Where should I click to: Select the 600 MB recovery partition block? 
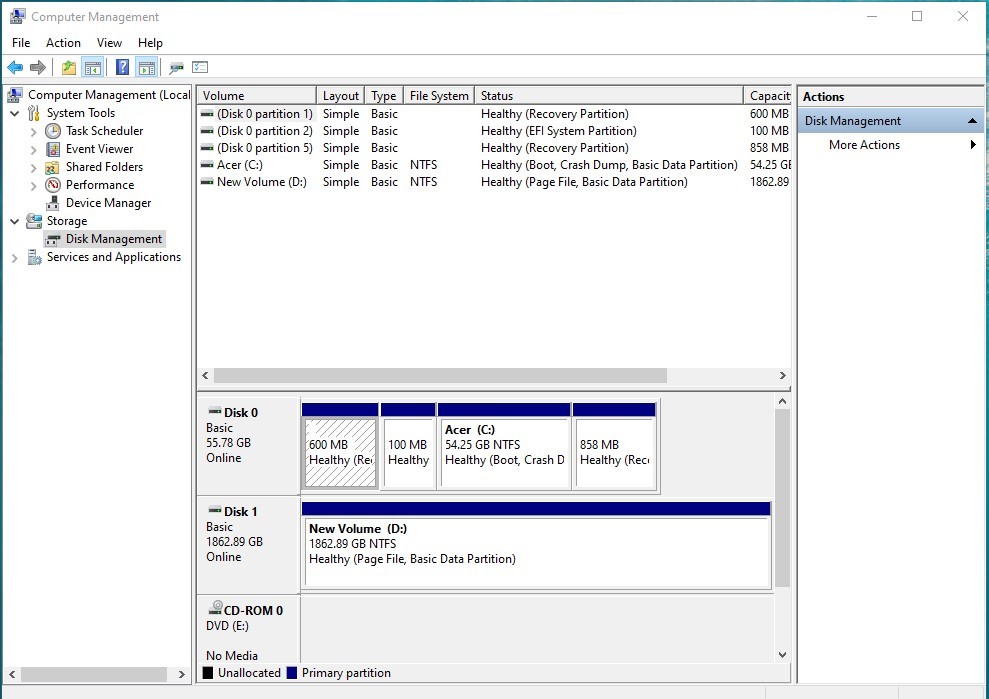click(341, 447)
